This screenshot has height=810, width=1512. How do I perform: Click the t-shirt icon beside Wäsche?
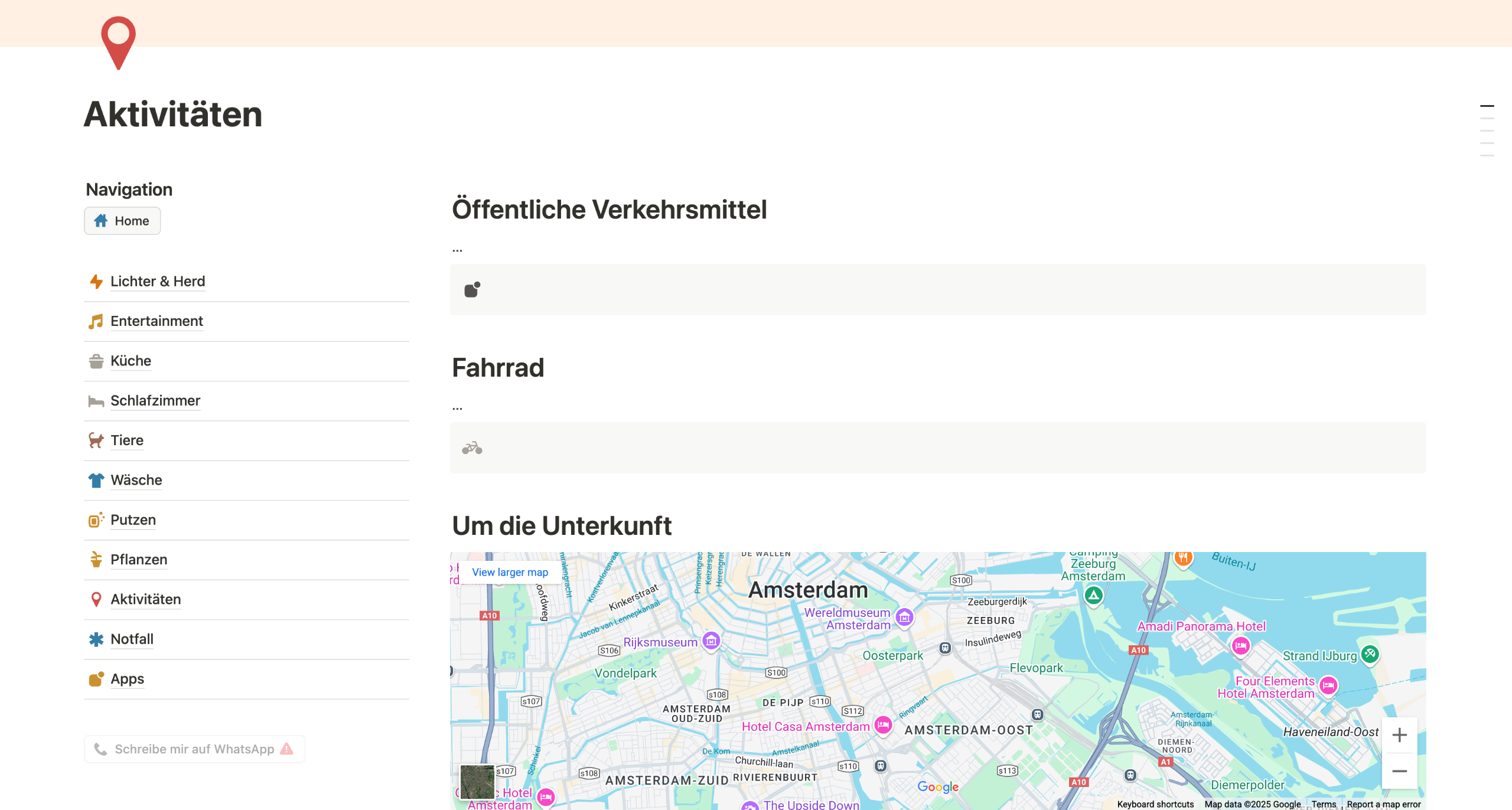[96, 480]
